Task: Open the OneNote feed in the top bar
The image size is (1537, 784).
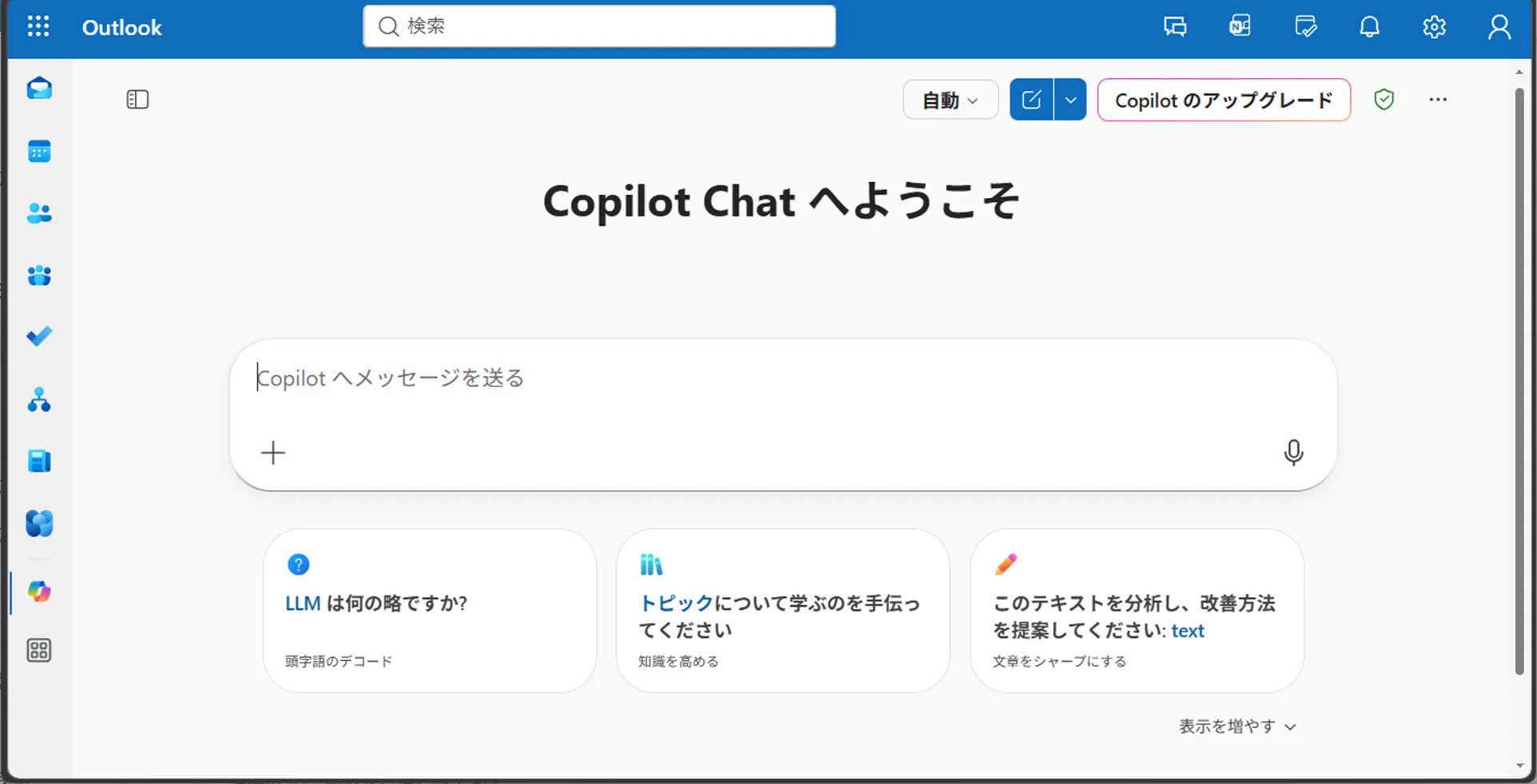Action: (x=1239, y=26)
